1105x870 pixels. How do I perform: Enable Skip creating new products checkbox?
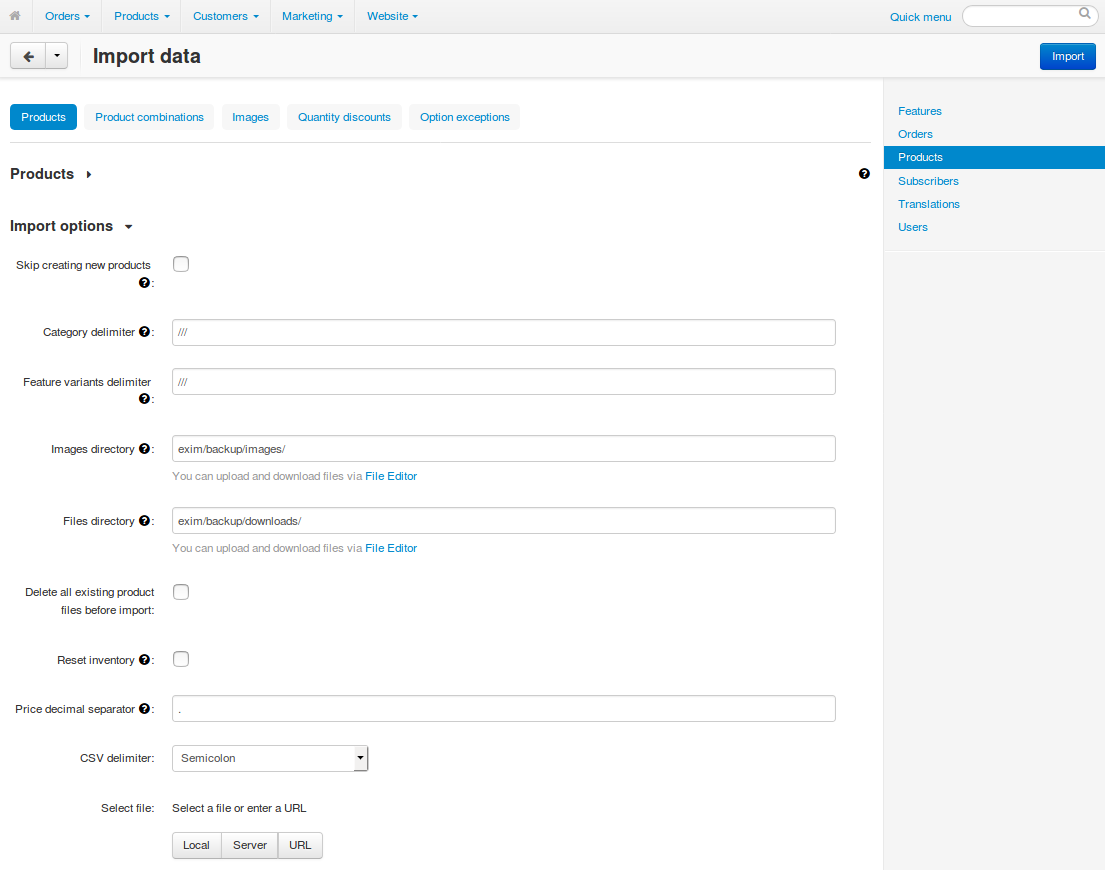click(181, 264)
